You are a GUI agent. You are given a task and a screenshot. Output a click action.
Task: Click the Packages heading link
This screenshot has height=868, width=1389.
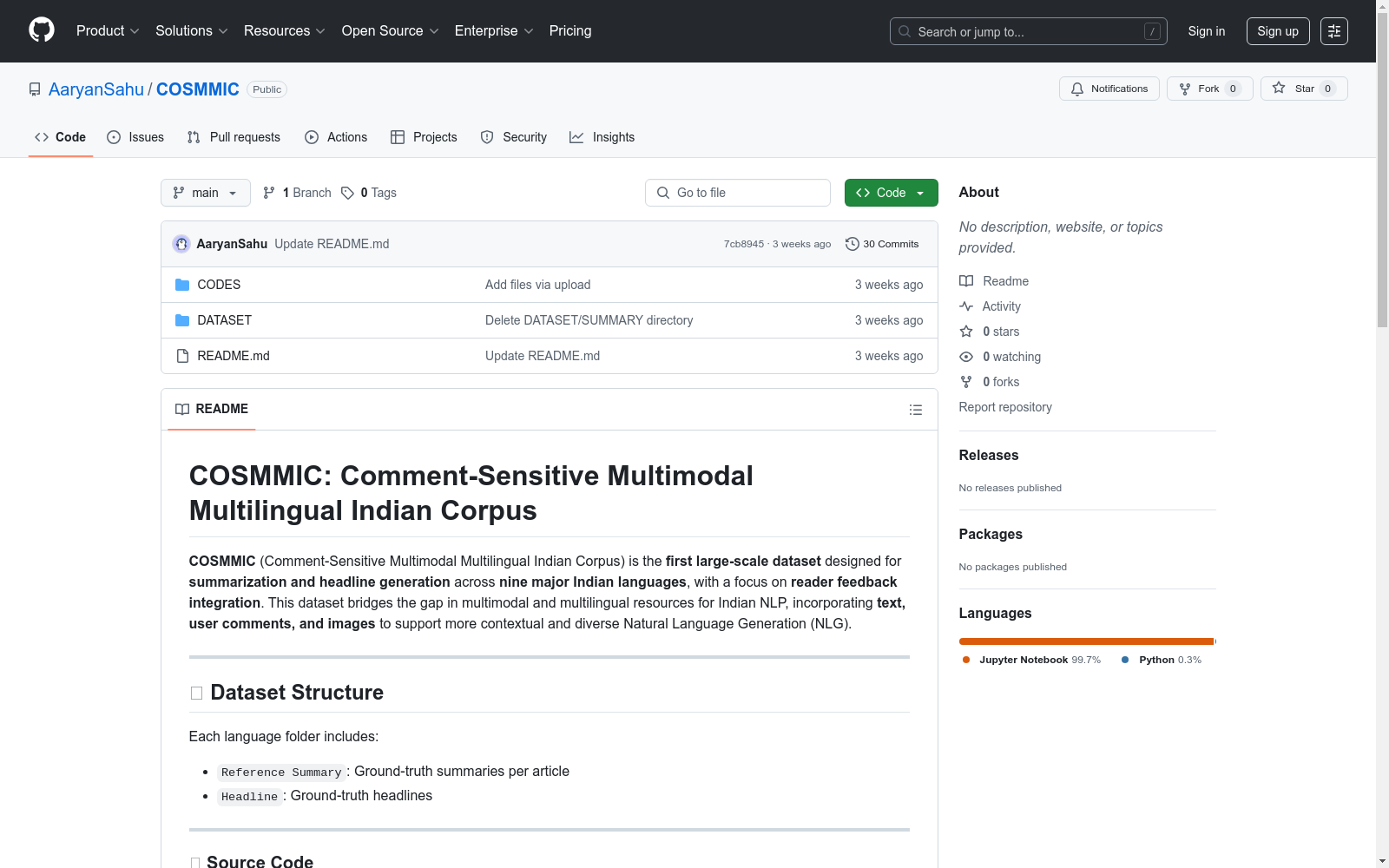coord(991,535)
